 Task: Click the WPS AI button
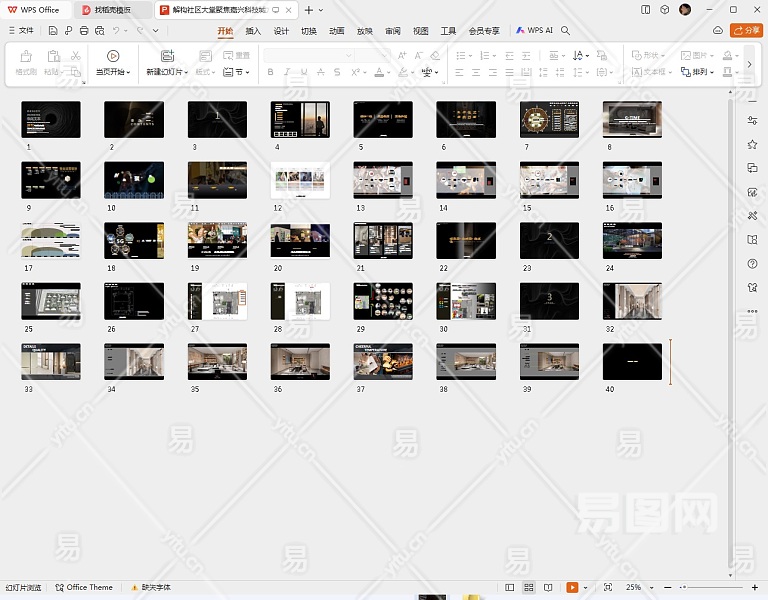pyautogui.click(x=534, y=31)
